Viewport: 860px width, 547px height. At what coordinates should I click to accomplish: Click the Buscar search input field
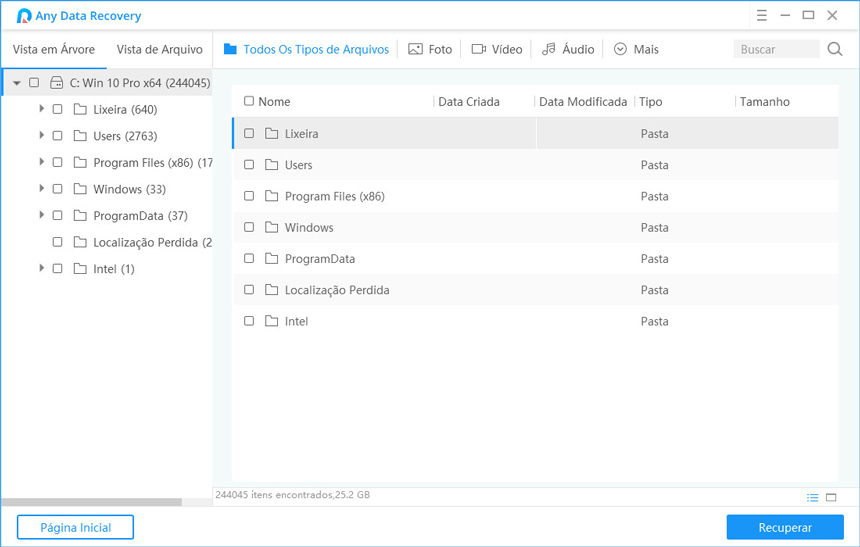click(x=776, y=49)
